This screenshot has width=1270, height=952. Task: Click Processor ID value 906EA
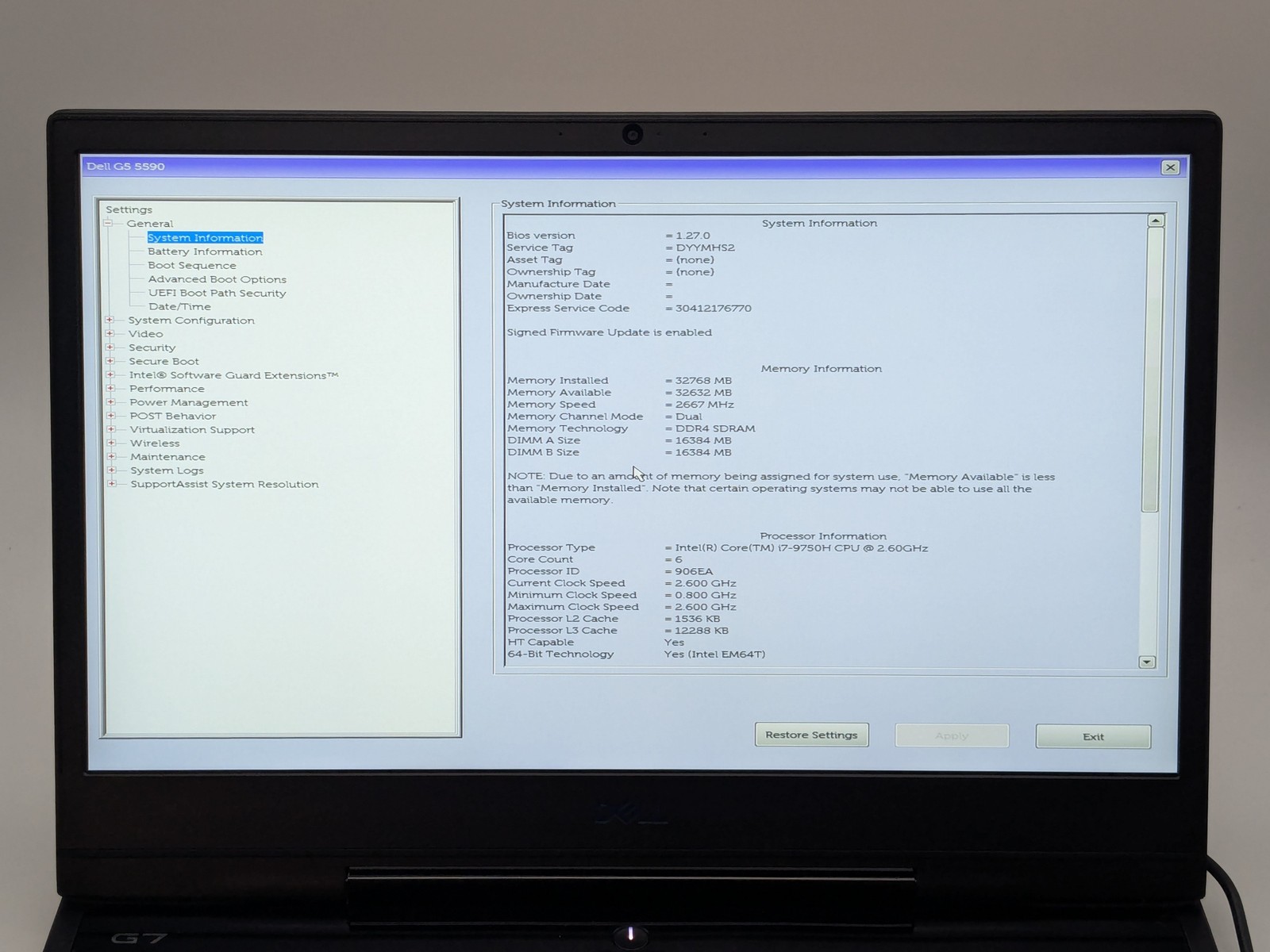[x=695, y=571]
